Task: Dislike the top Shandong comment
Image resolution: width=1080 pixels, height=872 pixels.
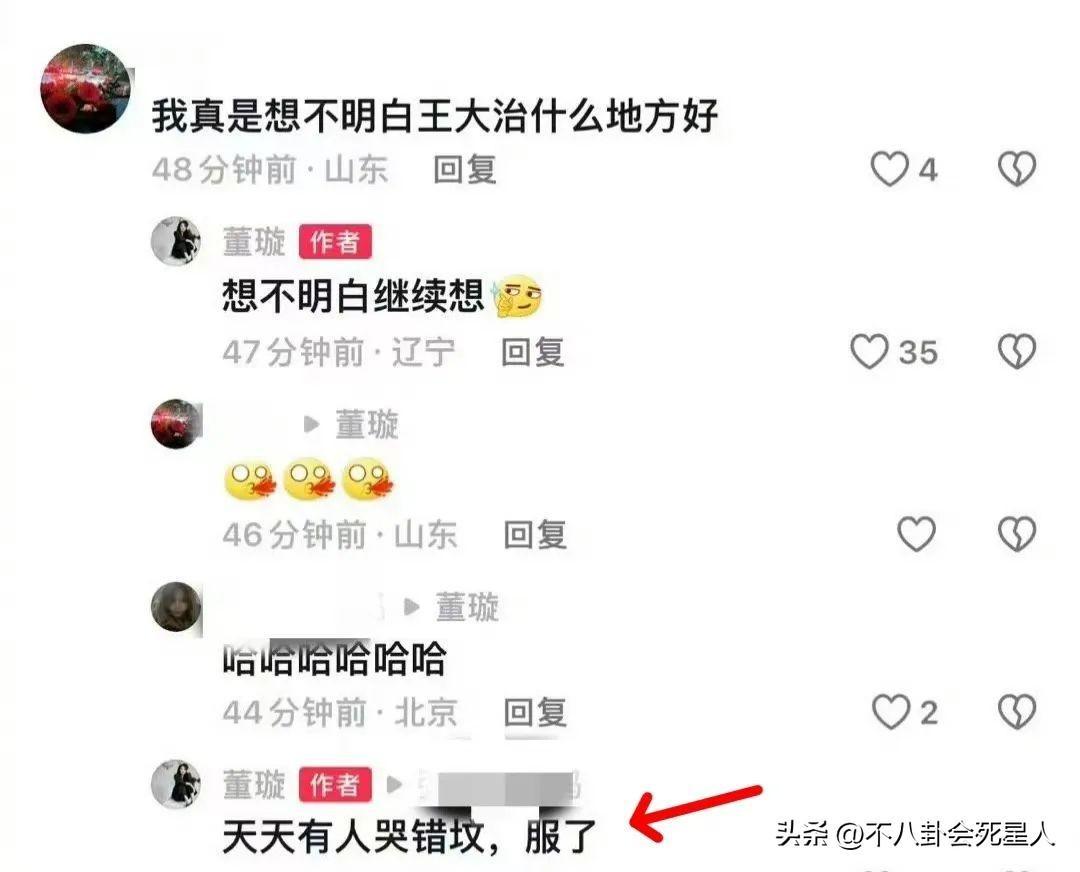Action: [1017, 169]
